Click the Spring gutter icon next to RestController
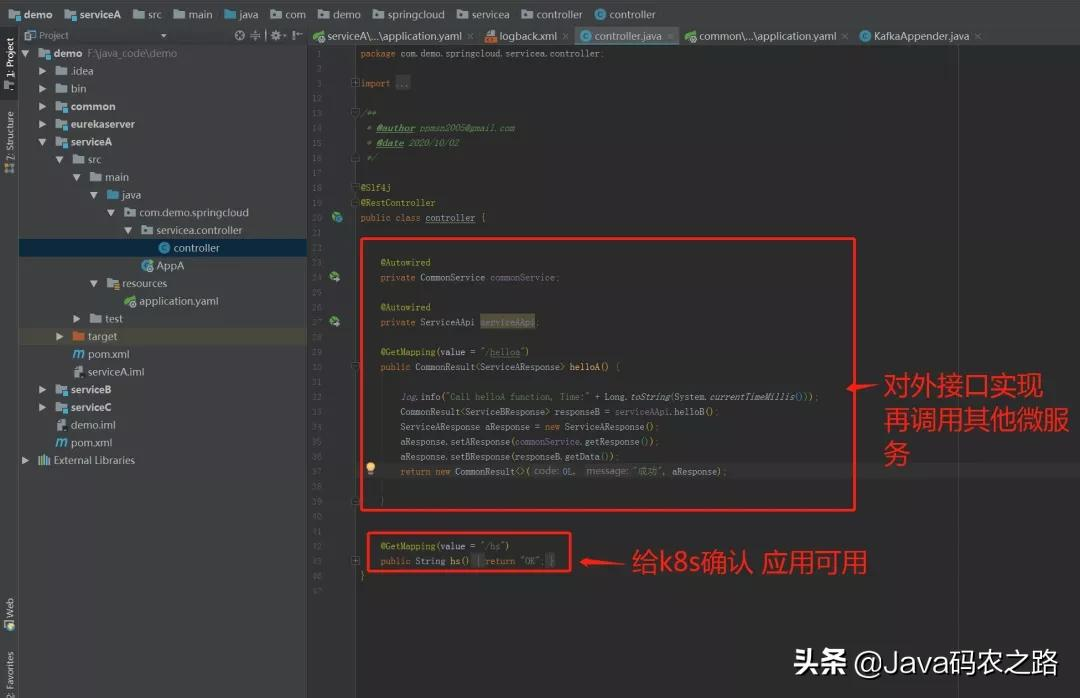This screenshot has height=698, width=1080. [336, 217]
